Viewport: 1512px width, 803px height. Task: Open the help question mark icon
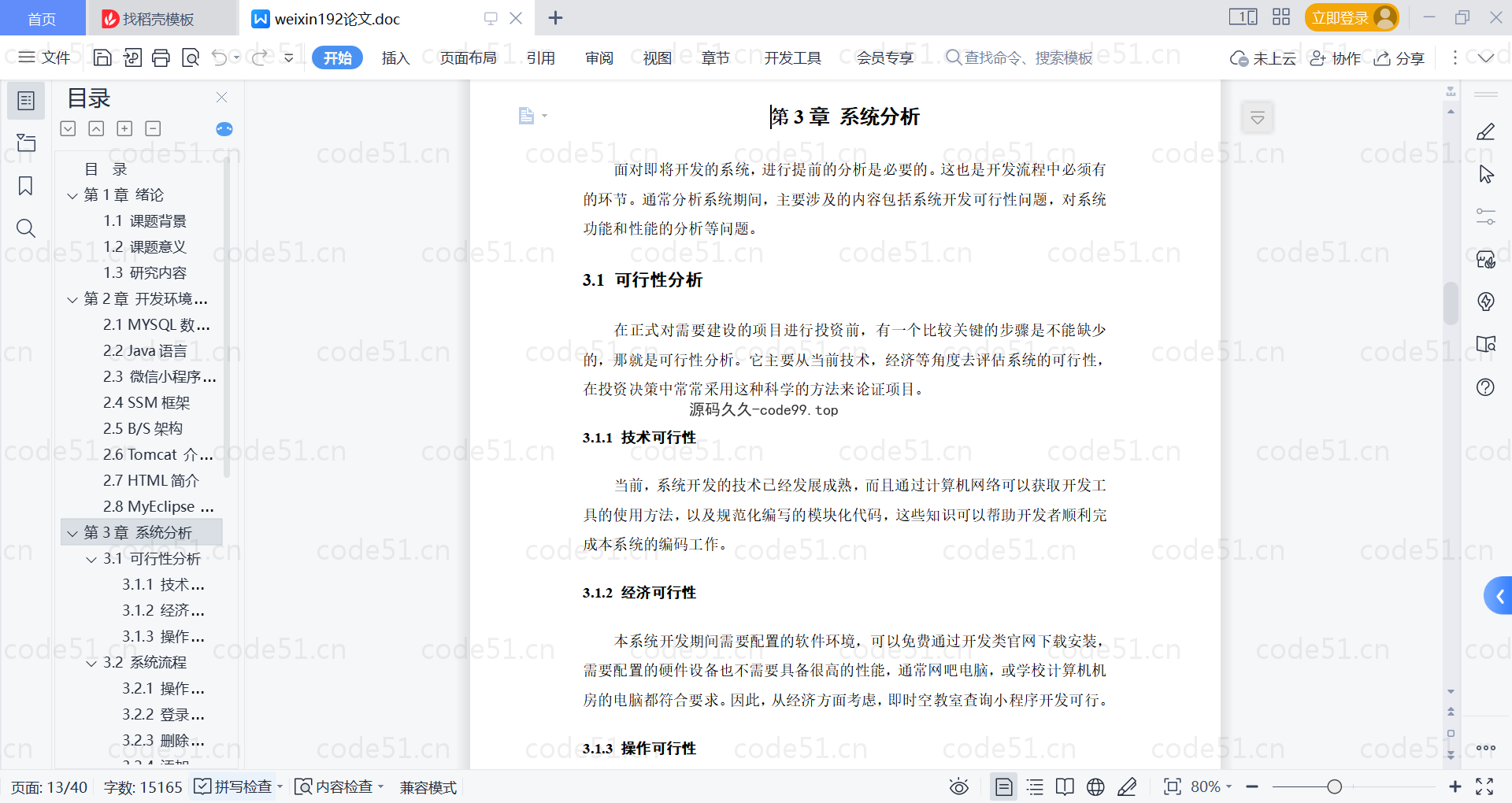tap(1485, 387)
